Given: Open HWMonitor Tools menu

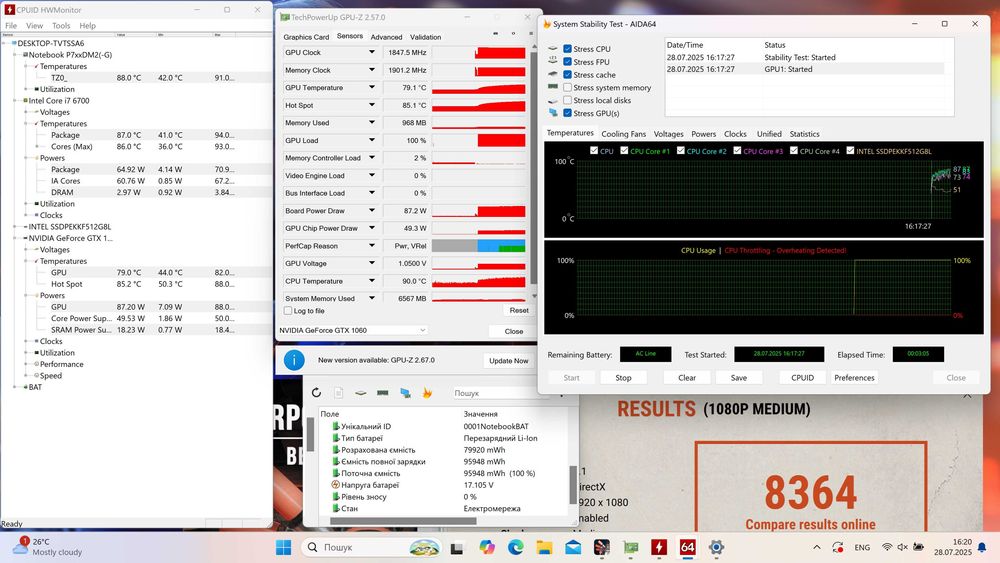Looking at the screenshot, I should [x=61, y=26].
